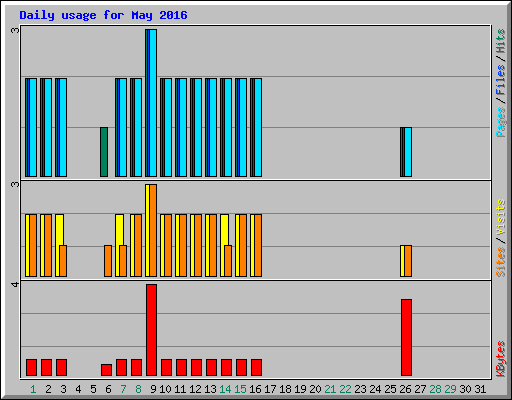Click day label "3" on the x-axis
The width and height of the screenshot is (512, 400).
pyautogui.click(x=63, y=389)
